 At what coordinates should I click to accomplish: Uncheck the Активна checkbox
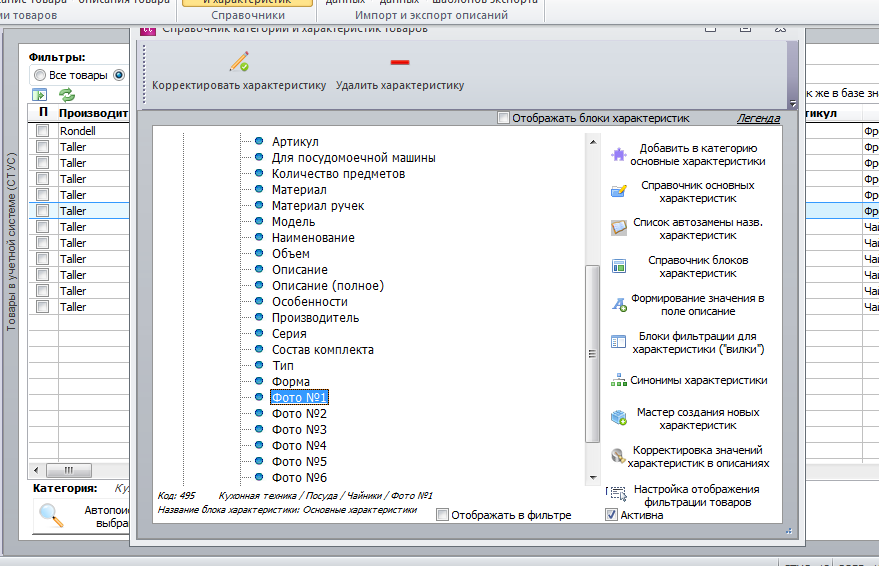612,514
